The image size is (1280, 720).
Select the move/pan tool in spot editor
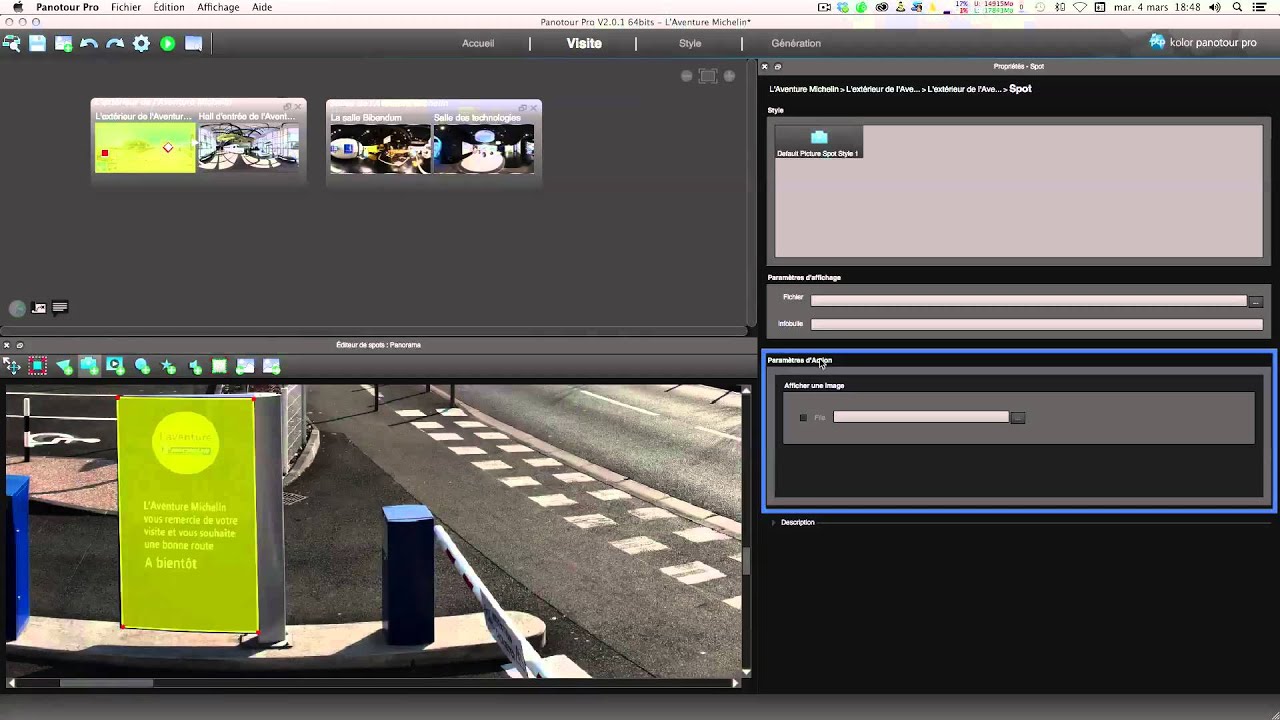[x=12, y=366]
